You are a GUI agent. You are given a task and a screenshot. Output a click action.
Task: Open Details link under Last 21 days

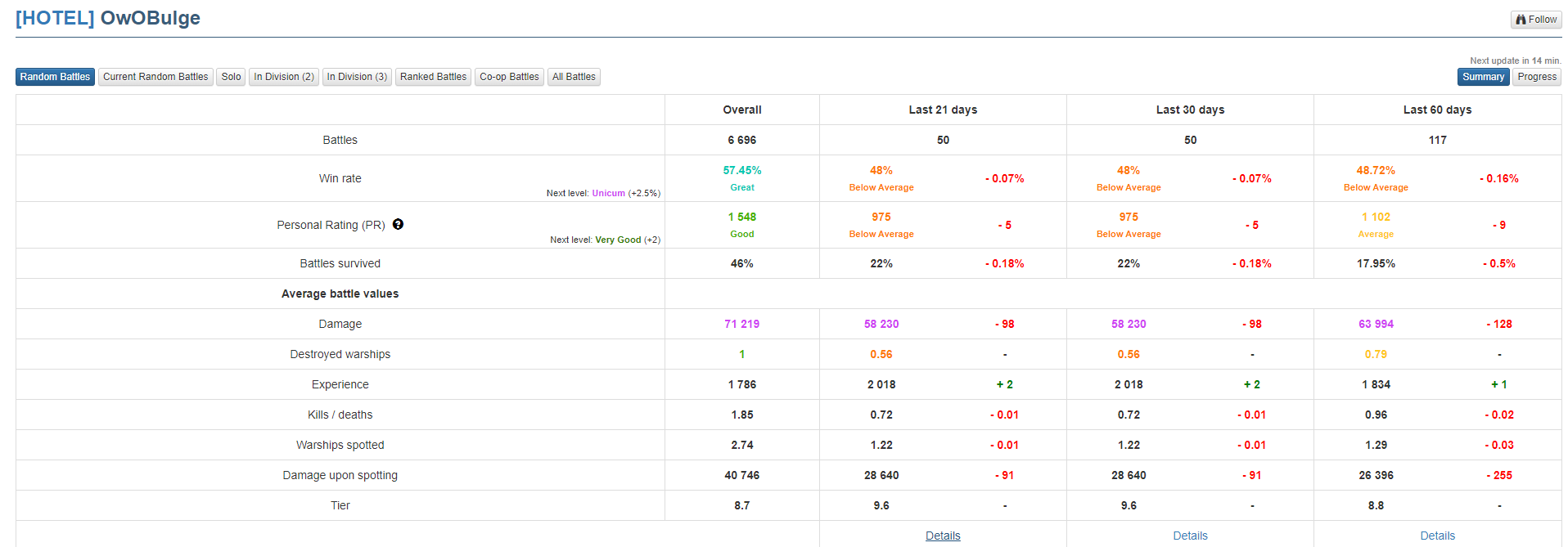pyautogui.click(x=943, y=536)
